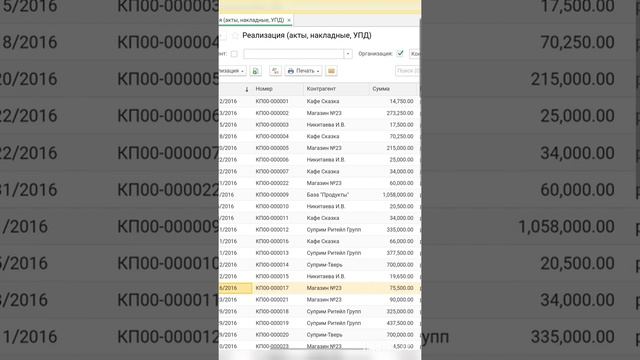Add the Реализация list to favorites with the star
This screenshot has width=640, height=360.
[235, 36]
